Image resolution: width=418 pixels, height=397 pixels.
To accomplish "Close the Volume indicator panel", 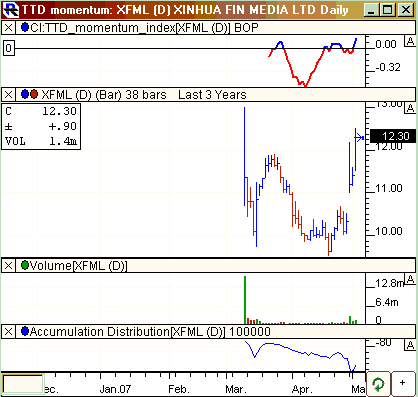I will click(x=8, y=266).
